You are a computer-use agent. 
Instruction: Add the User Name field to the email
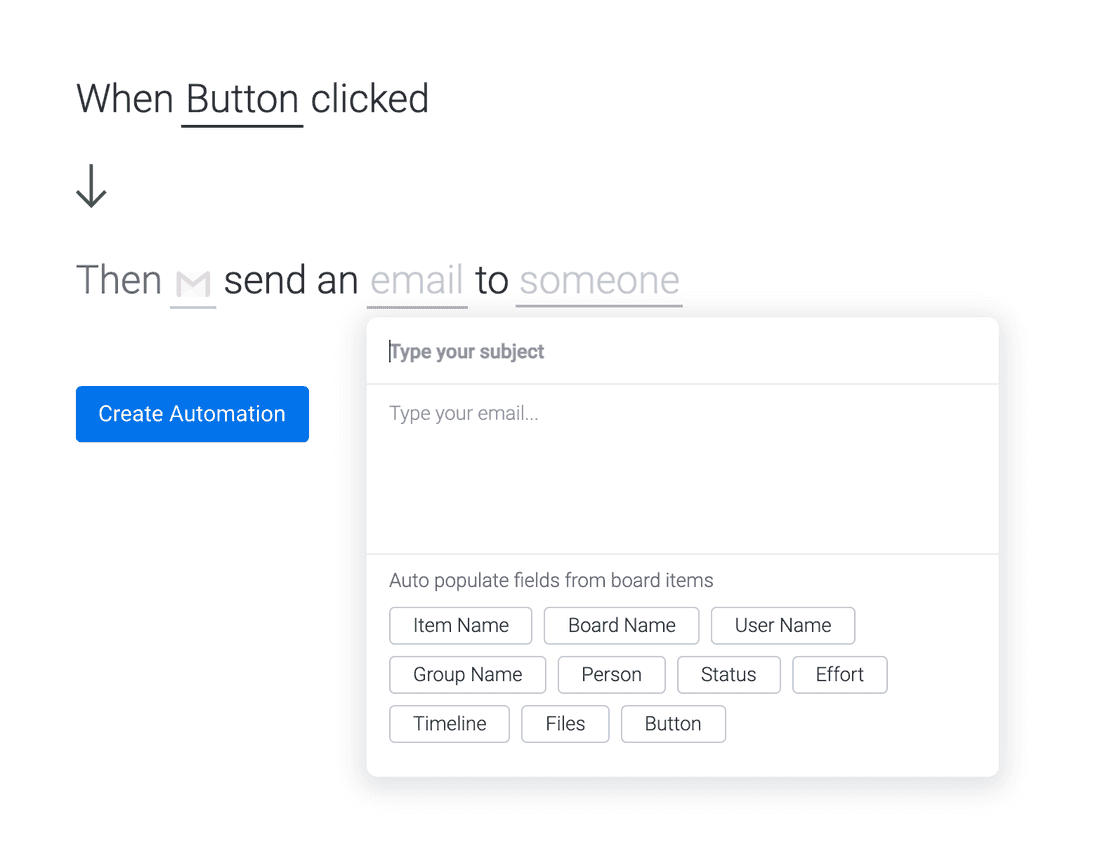[x=782, y=625]
